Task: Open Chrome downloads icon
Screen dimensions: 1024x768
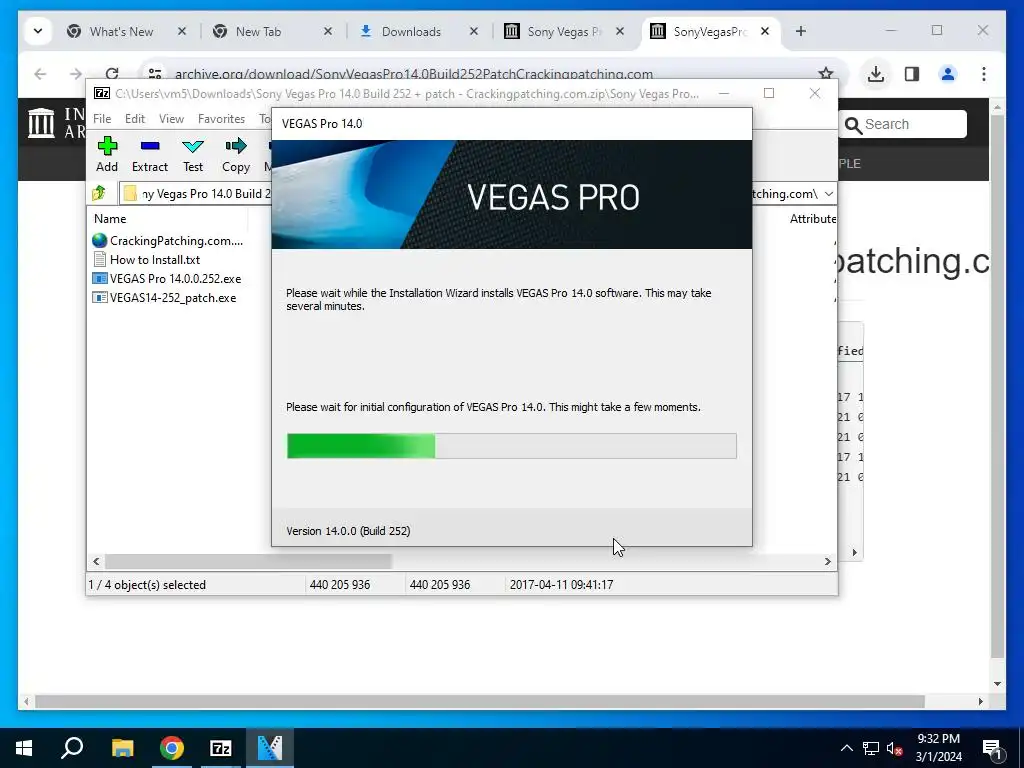Action: (x=876, y=74)
